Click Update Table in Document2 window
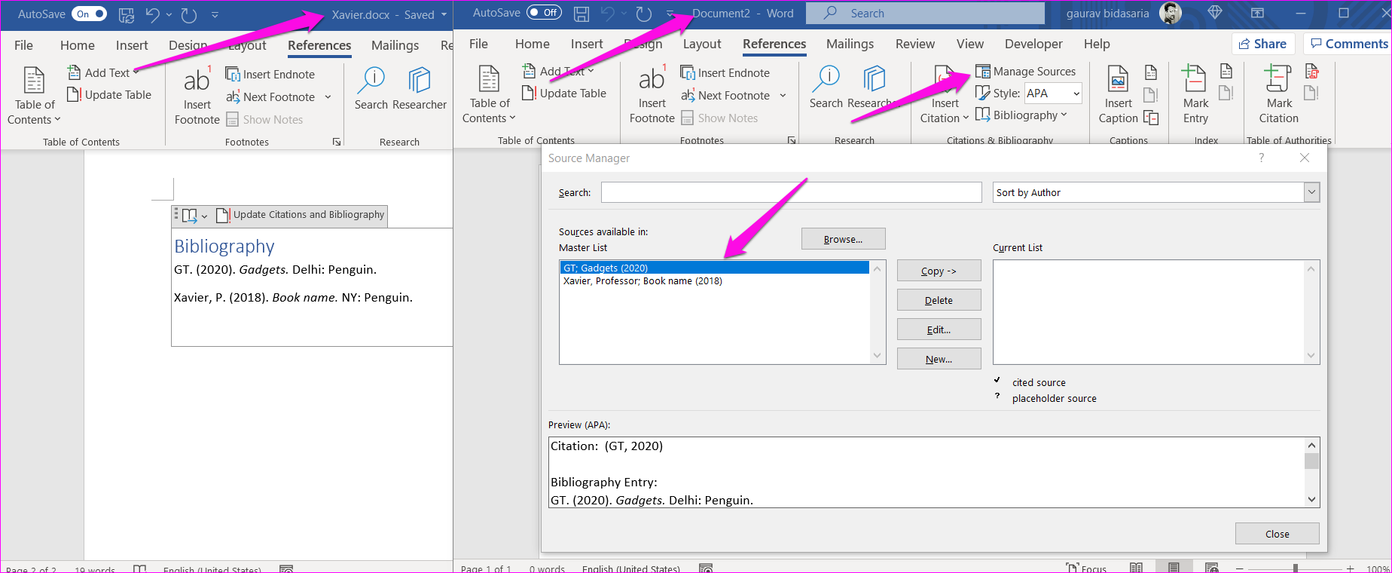This screenshot has height=573, width=1392. [564, 93]
